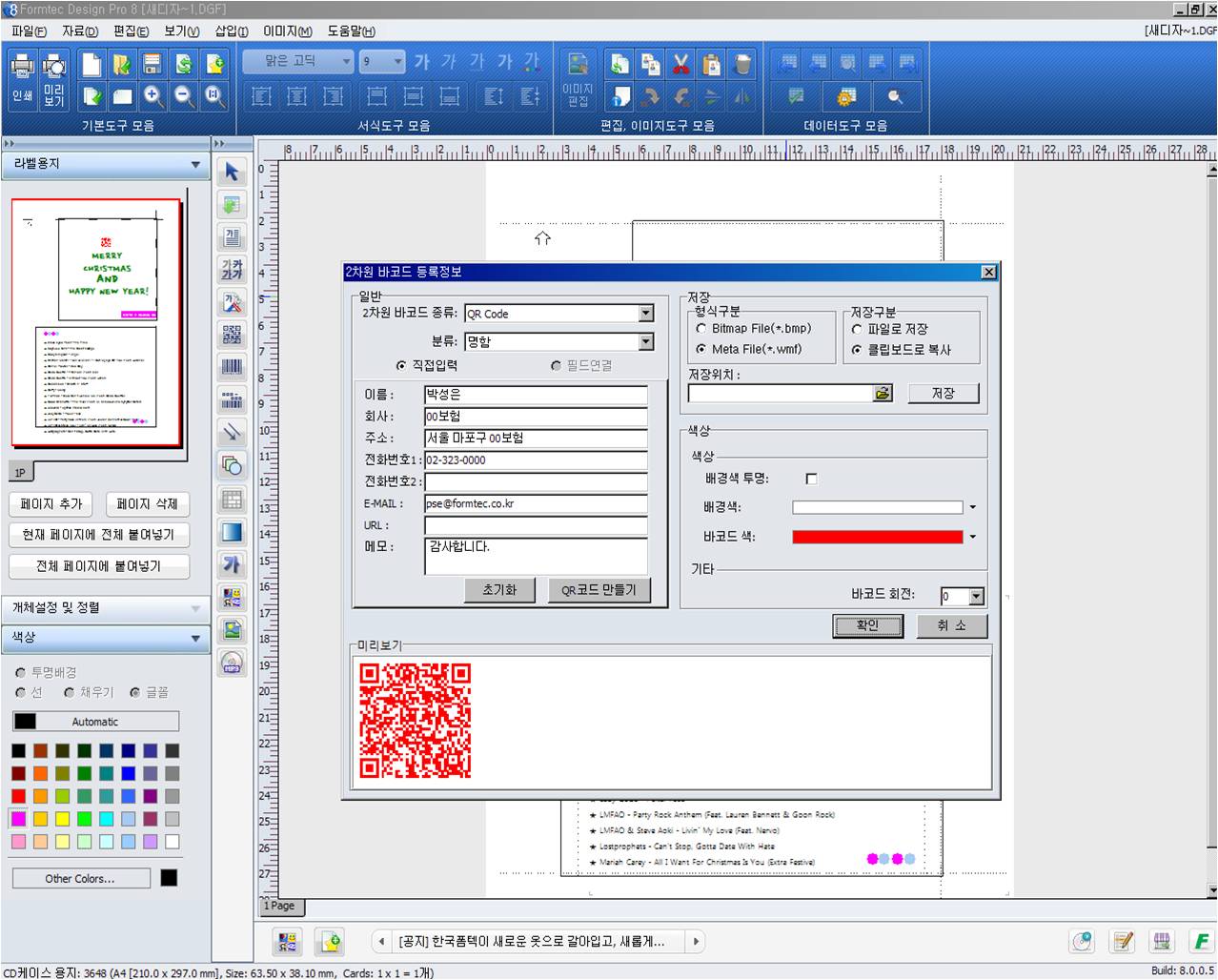Open 2차원 바코드 종류 dropdown
The height and width of the screenshot is (980, 1218).
(x=646, y=314)
